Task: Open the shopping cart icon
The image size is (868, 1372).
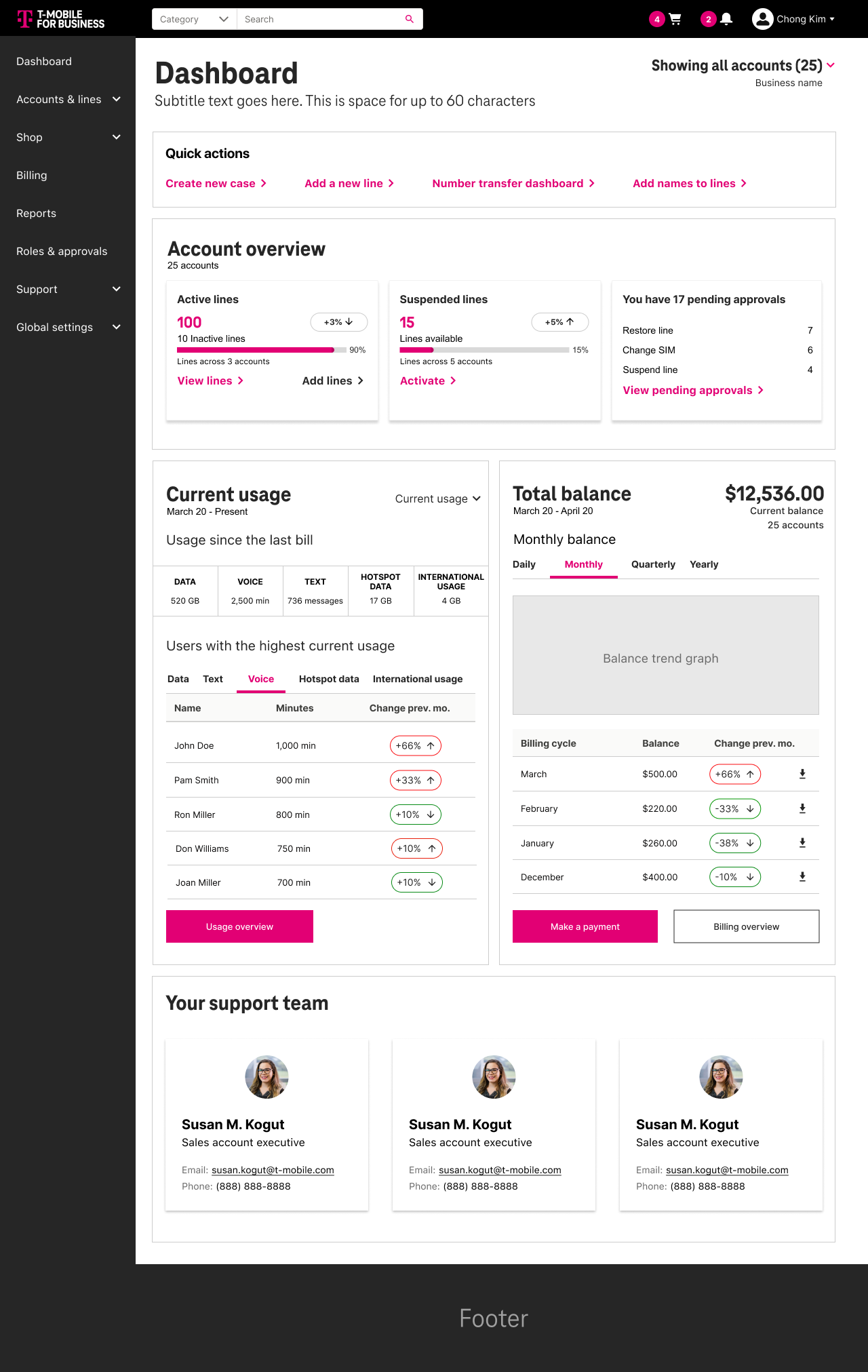Action: click(675, 19)
